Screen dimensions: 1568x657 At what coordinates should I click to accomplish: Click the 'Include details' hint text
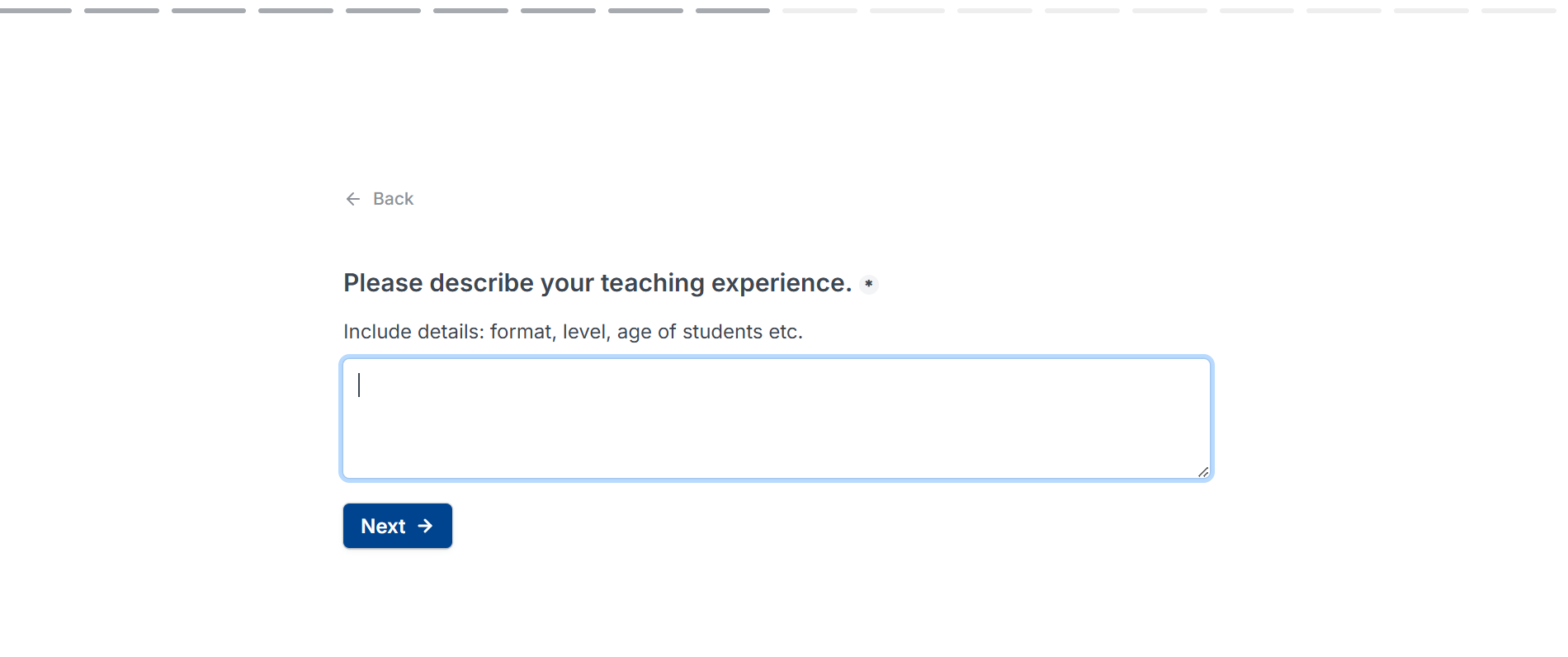pyautogui.click(x=573, y=332)
